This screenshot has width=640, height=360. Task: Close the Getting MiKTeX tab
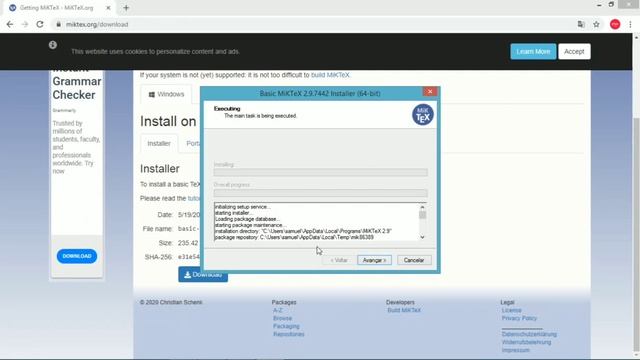point(108,8)
